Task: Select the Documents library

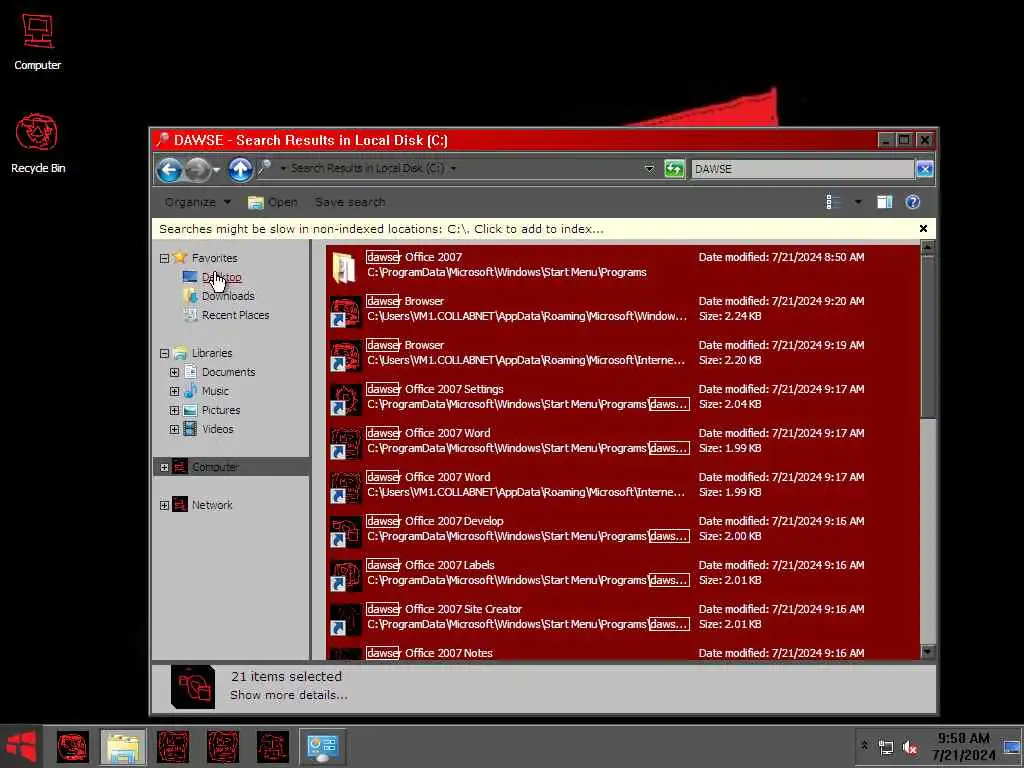Action: click(228, 372)
